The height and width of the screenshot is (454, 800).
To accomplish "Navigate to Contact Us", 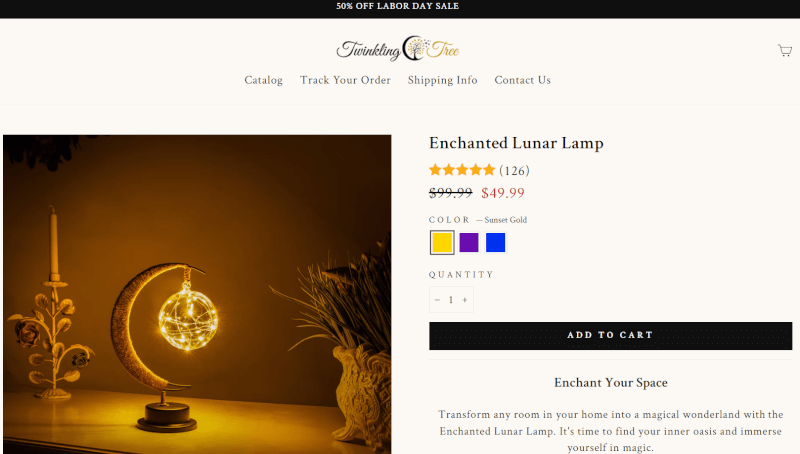I will click(522, 80).
